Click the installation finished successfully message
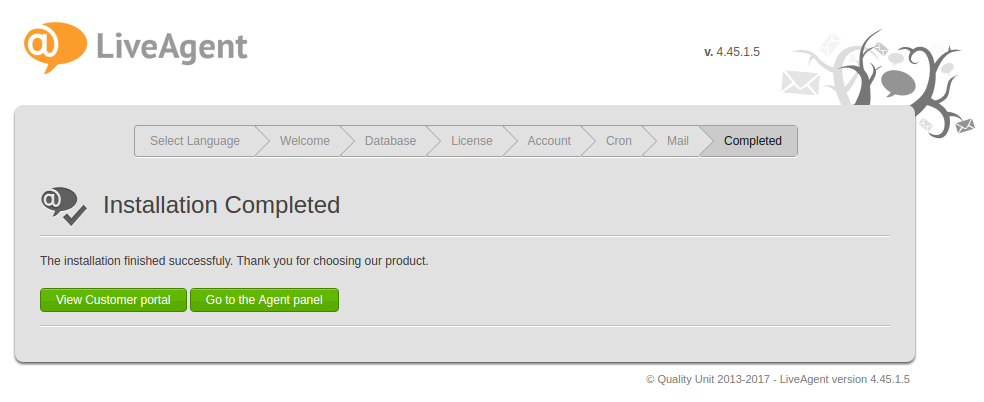Image resolution: width=984 pixels, height=402 pixels. pos(234,261)
